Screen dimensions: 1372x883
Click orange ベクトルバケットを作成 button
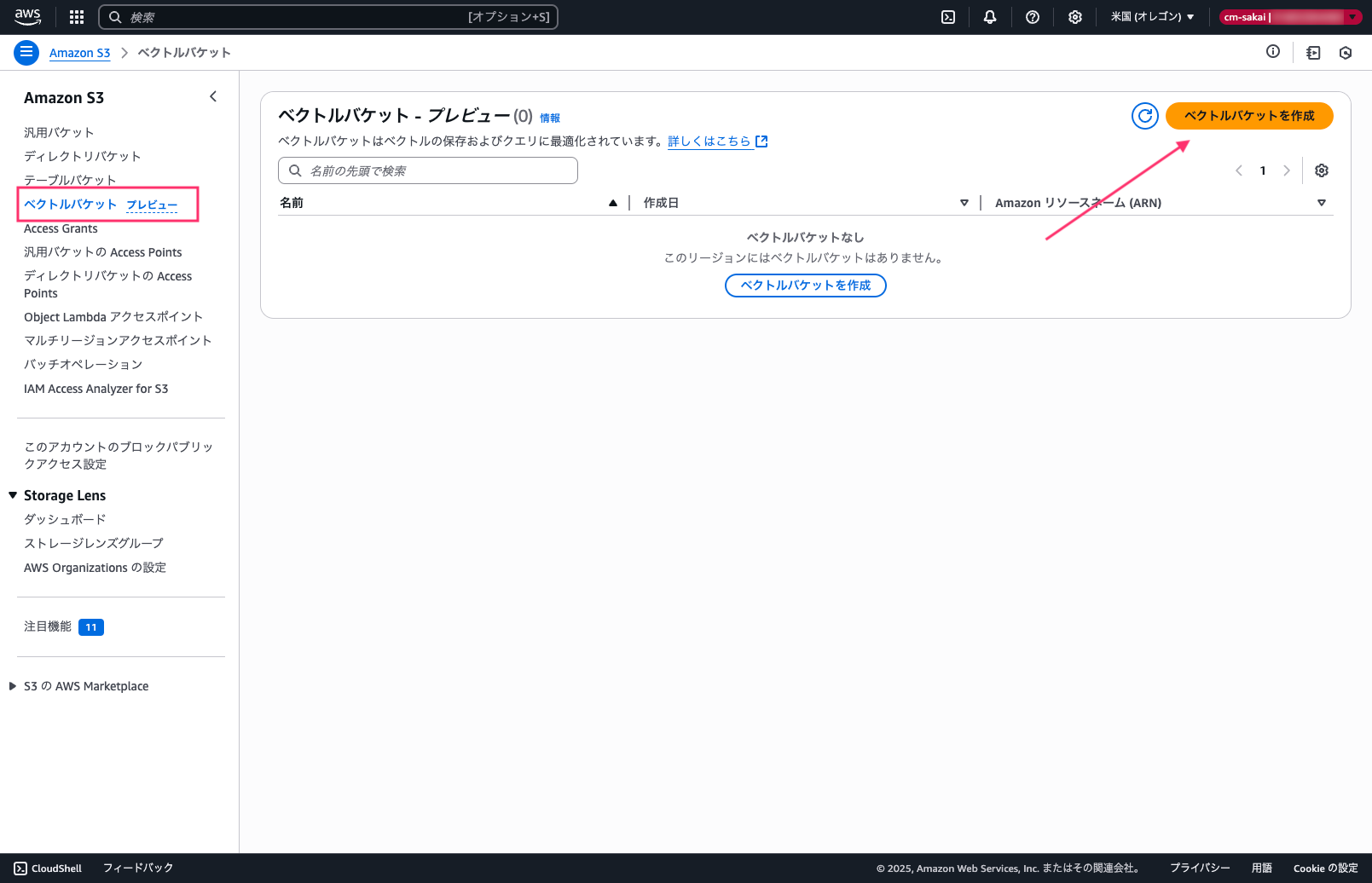[x=1249, y=115]
